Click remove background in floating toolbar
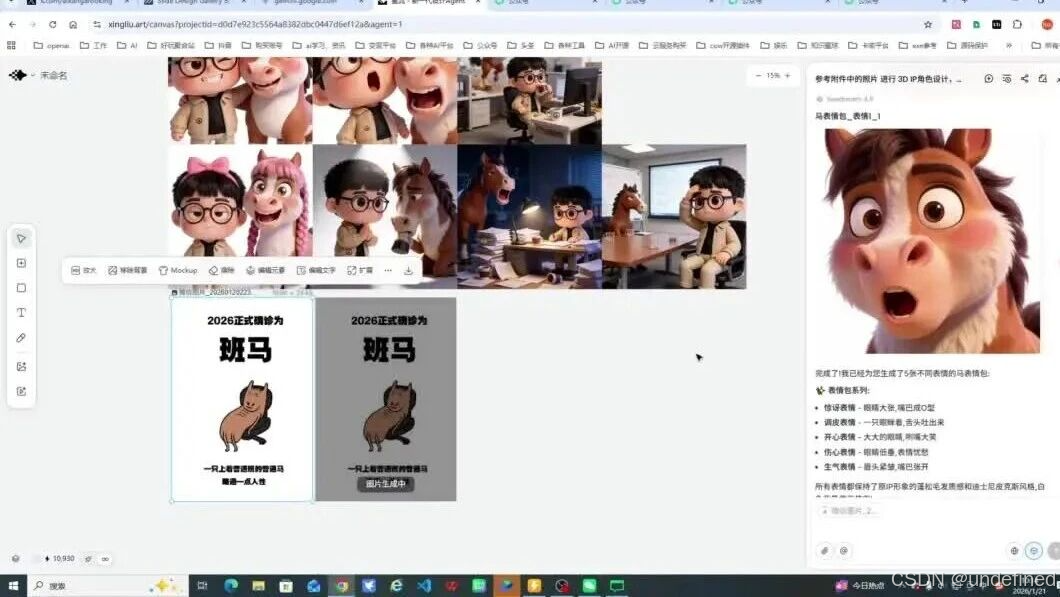This screenshot has height=597, width=1060. click(128, 270)
